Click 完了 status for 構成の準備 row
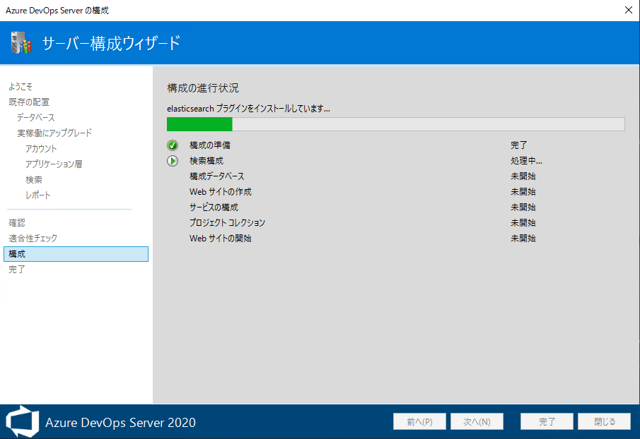640x439 pixels. [519, 145]
